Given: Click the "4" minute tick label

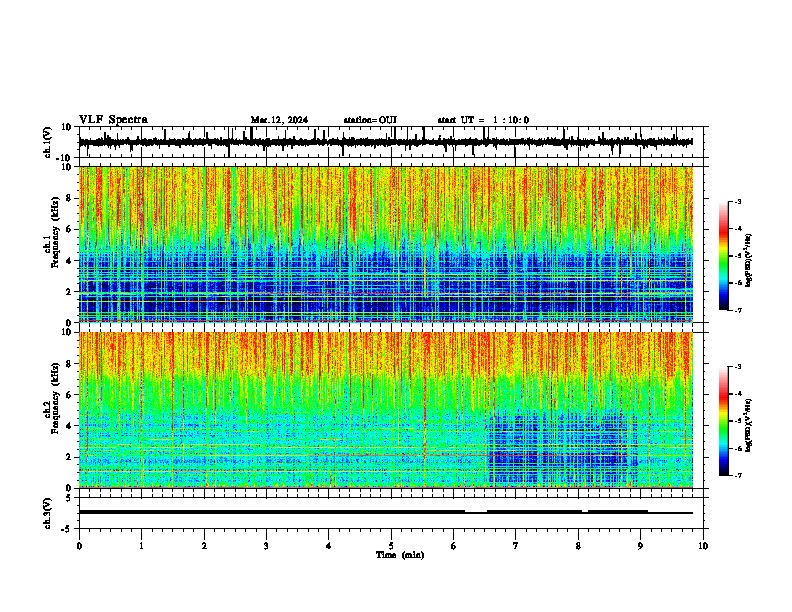Looking at the screenshot, I should (x=329, y=546).
